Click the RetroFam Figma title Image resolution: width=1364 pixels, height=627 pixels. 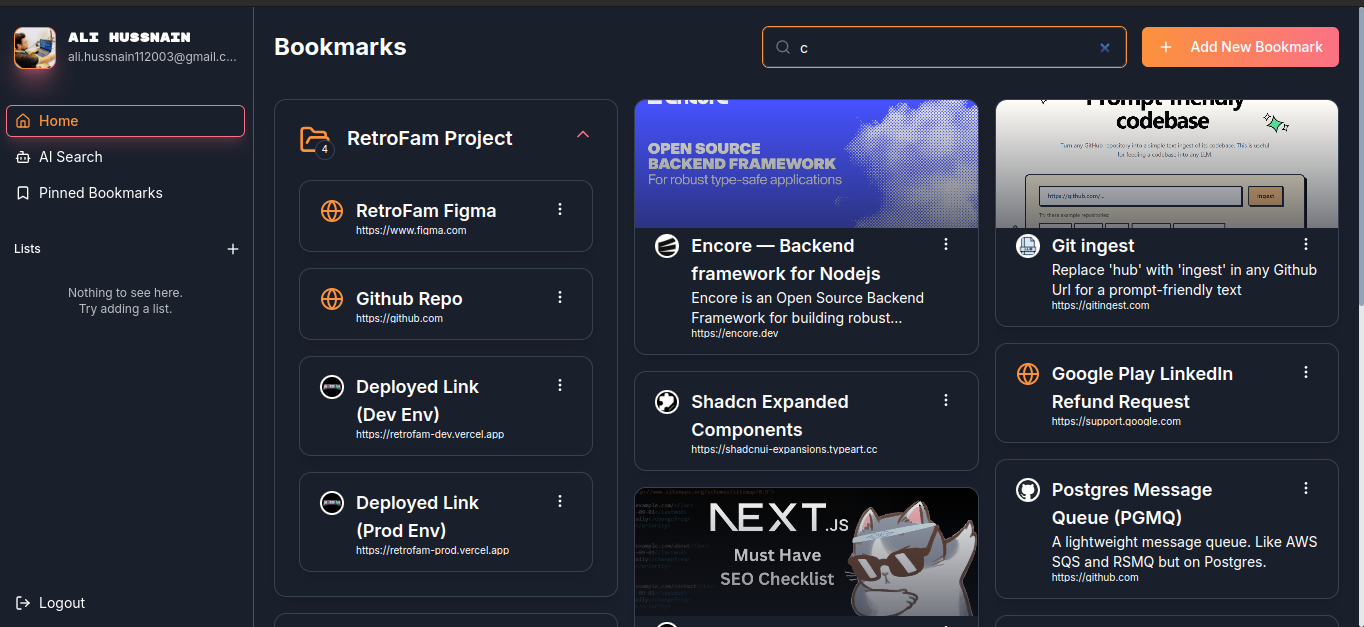426,211
